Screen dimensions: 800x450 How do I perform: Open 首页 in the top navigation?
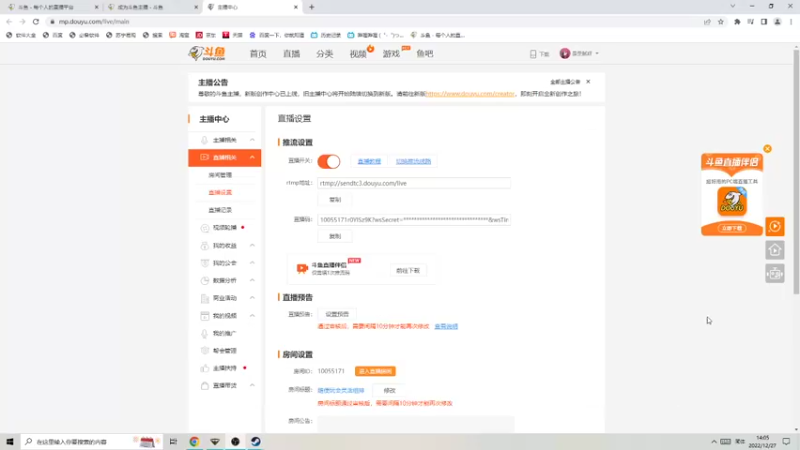pos(258,54)
